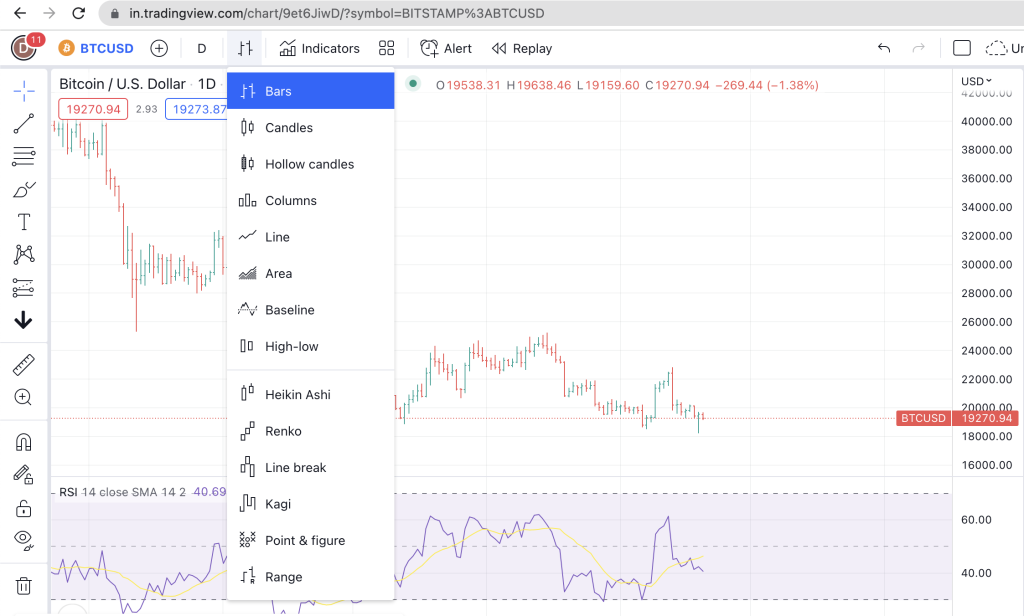Open the D timeframe interval selector

pyautogui.click(x=202, y=48)
